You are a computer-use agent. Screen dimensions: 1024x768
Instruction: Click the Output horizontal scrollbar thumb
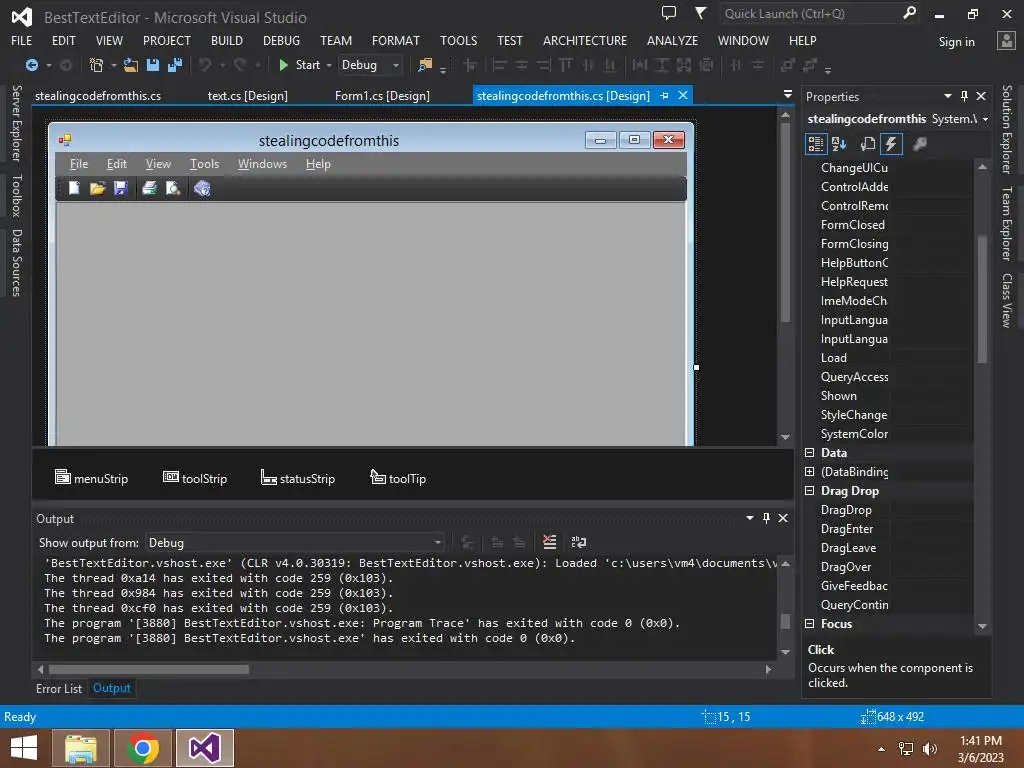148,669
